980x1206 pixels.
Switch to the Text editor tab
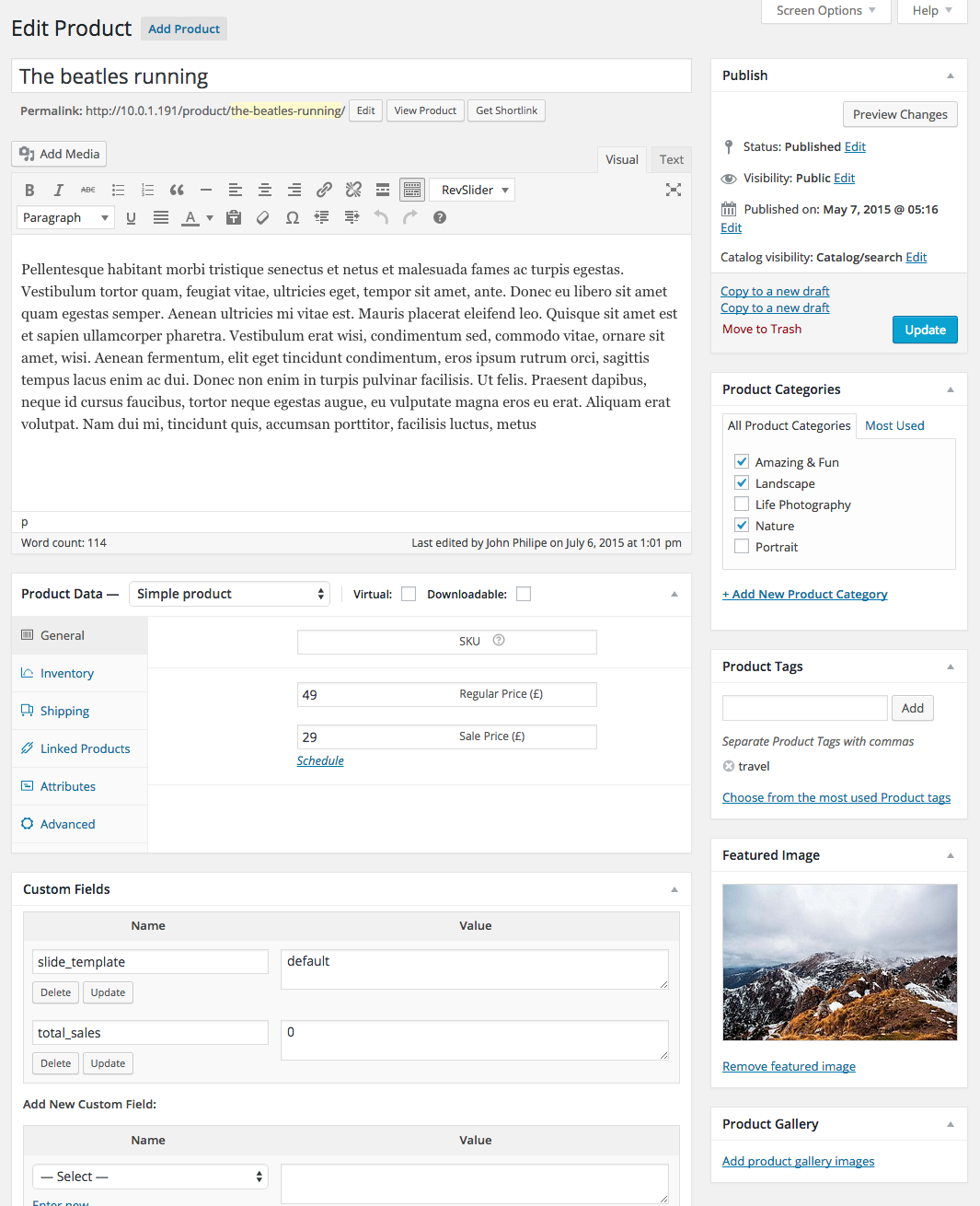coord(671,159)
